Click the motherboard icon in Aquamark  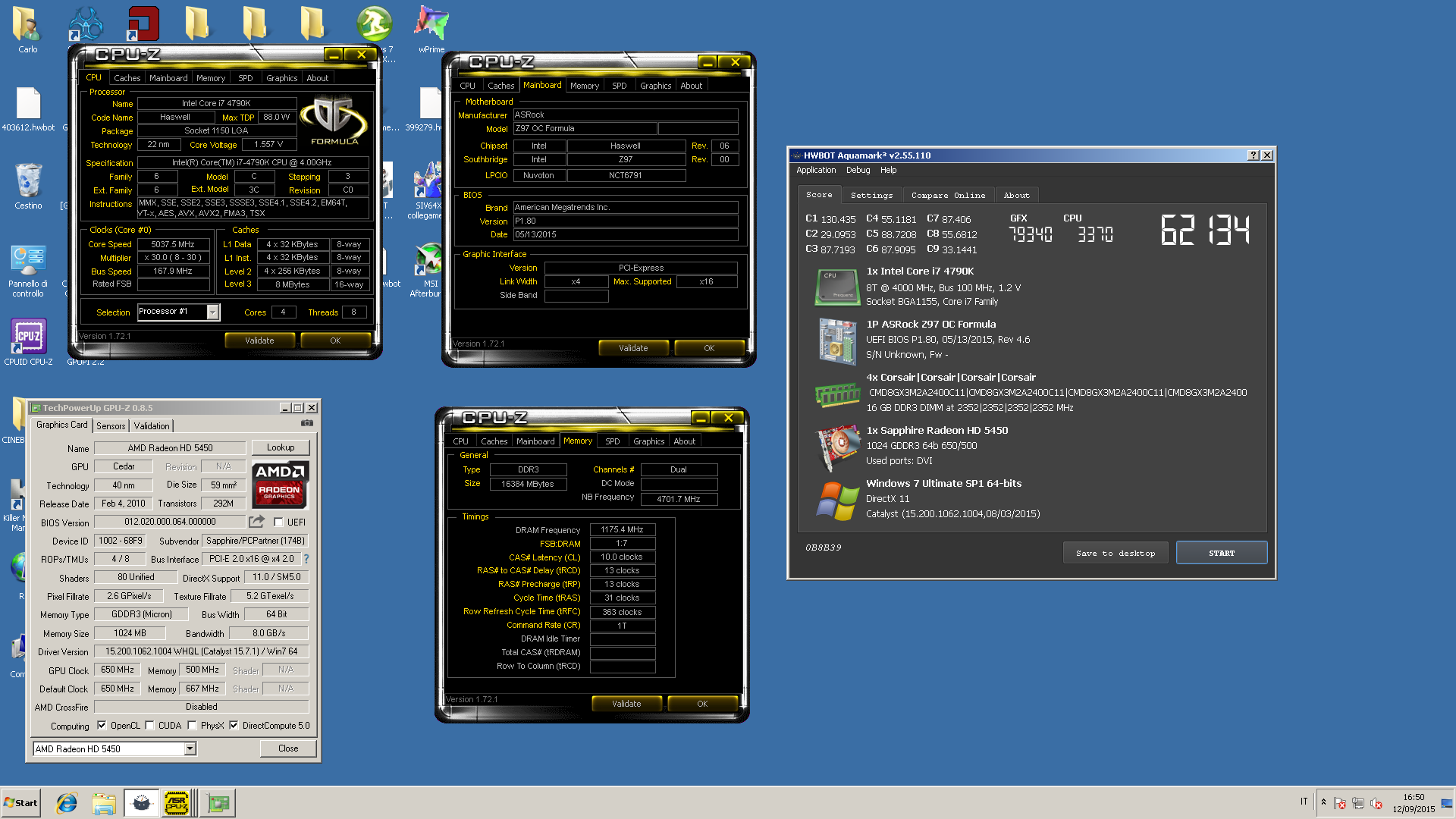837,340
